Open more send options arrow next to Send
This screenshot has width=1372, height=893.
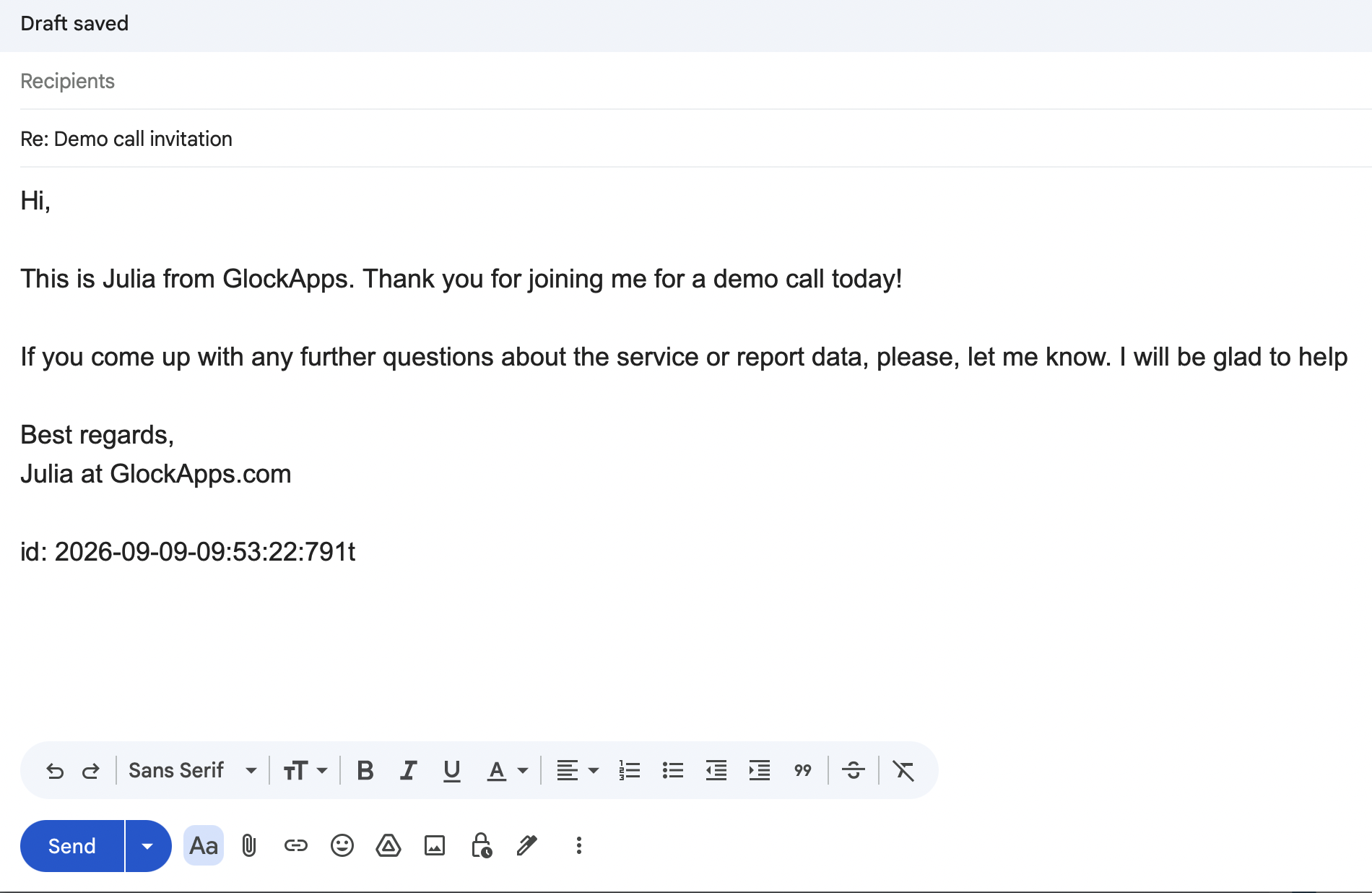point(148,845)
